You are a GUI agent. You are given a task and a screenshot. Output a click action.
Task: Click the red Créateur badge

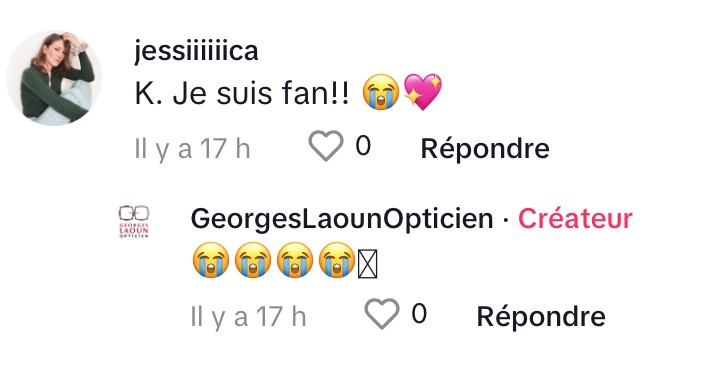(575, 218)
